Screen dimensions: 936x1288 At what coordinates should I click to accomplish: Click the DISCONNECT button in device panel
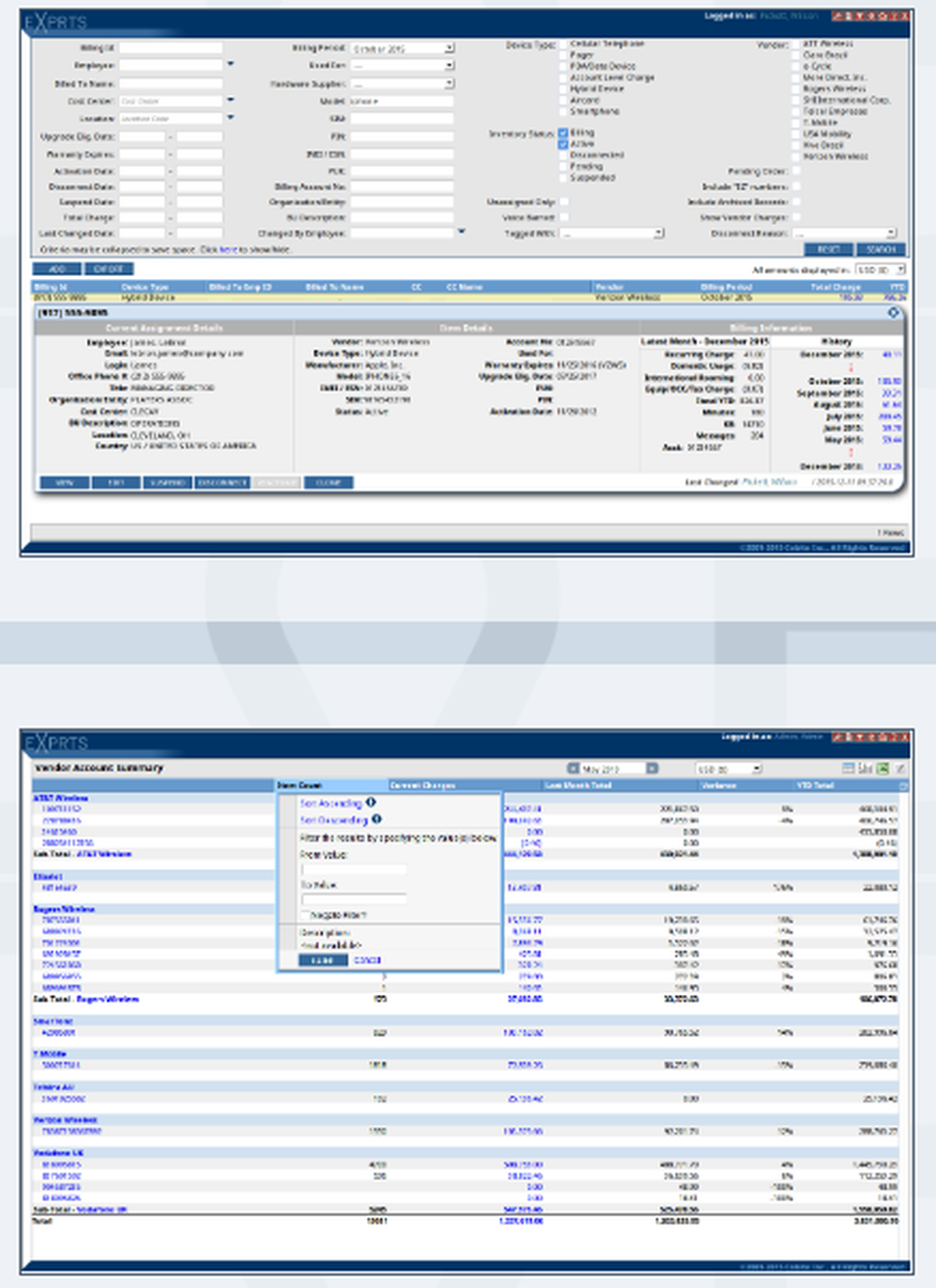click(x=222, y=483)
